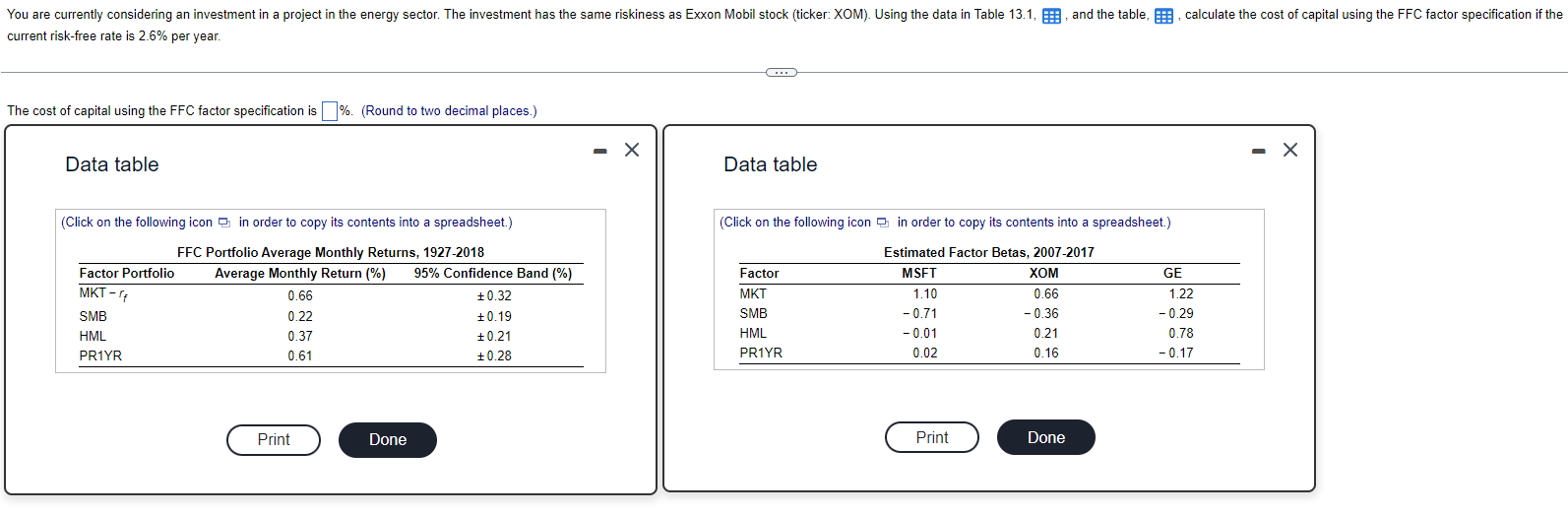
Task: Click the MSFT column header in betas table
Action: tap(919, 273)
